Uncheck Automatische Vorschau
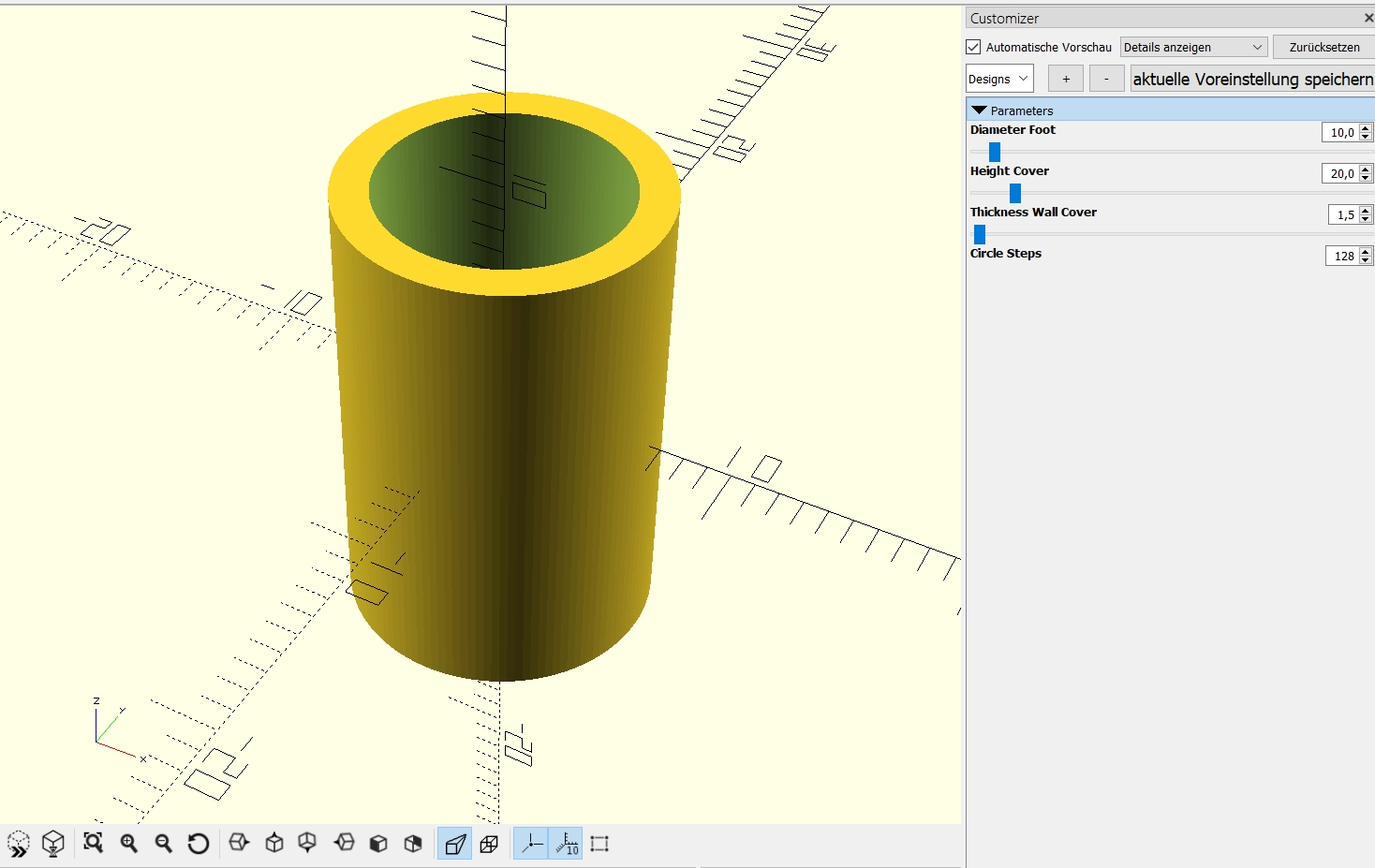Image resolution: width=1375 pixels, height=868 pixels. pos(973,47)
